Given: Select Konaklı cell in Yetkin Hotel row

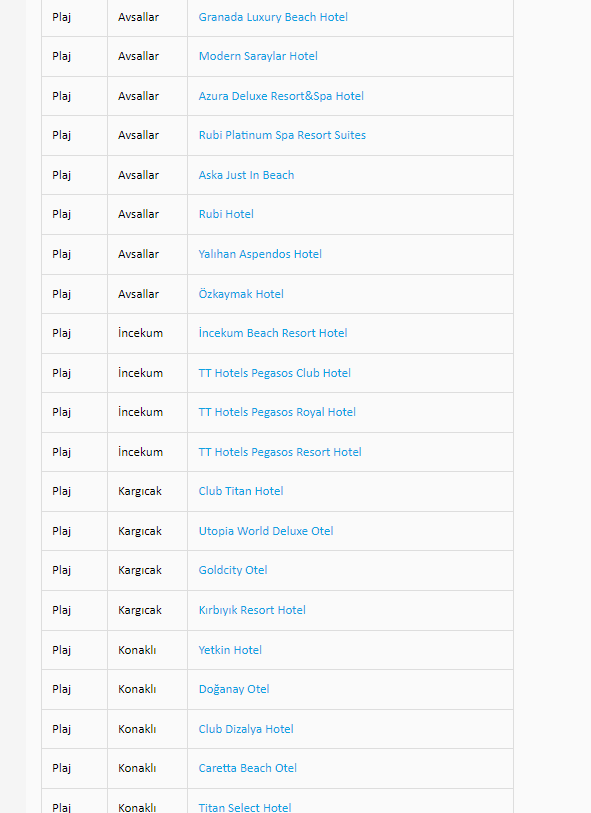Looking at the screenshot, I should click(147, 650).
